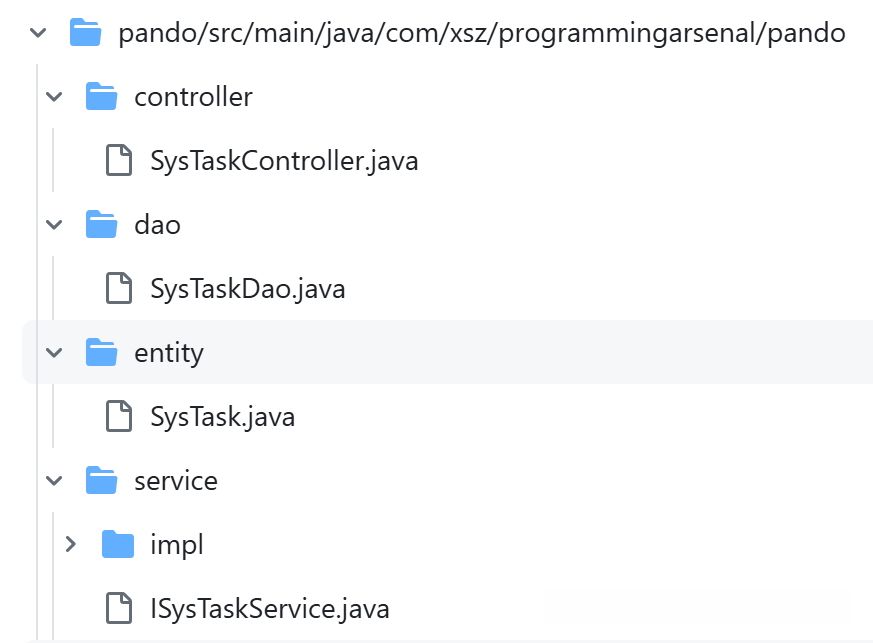Image resolution: width=873 pixels, height=643 pixels.
Task: Click the file icon for ISysTaskService.java
Action: 119,608
